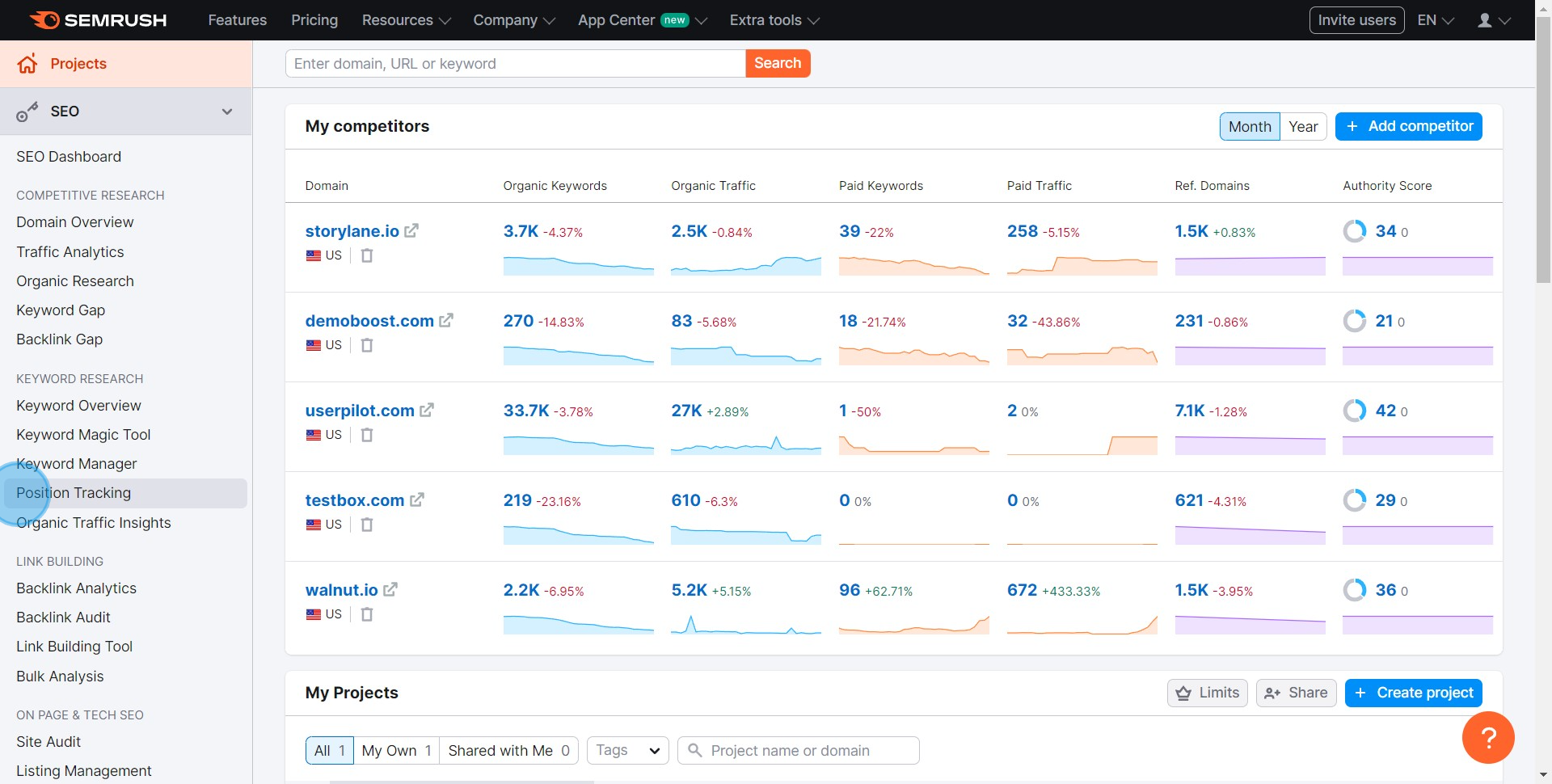Screen dimensions: 1552x784
Task: Click the US flag for storylane.io
Action: pyautogui.click(x=314, y=255)
